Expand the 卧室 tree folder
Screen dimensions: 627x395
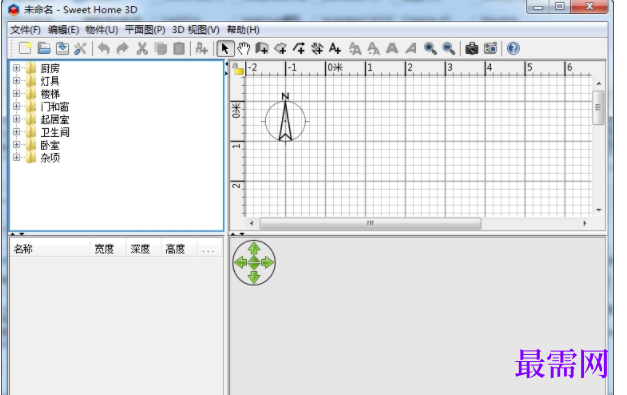(16, 144)
